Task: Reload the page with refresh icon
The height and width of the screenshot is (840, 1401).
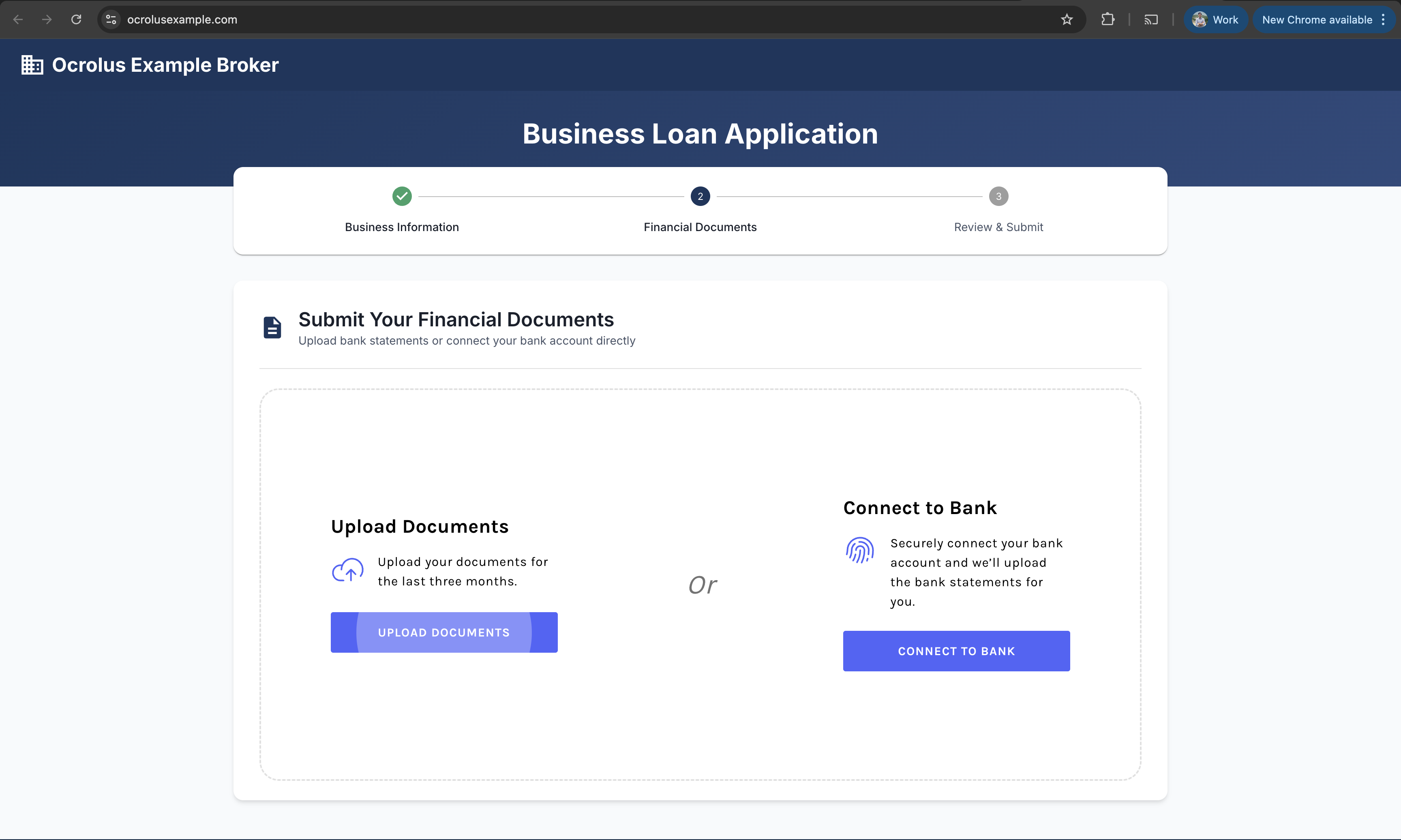Action: tap(76, 20)
